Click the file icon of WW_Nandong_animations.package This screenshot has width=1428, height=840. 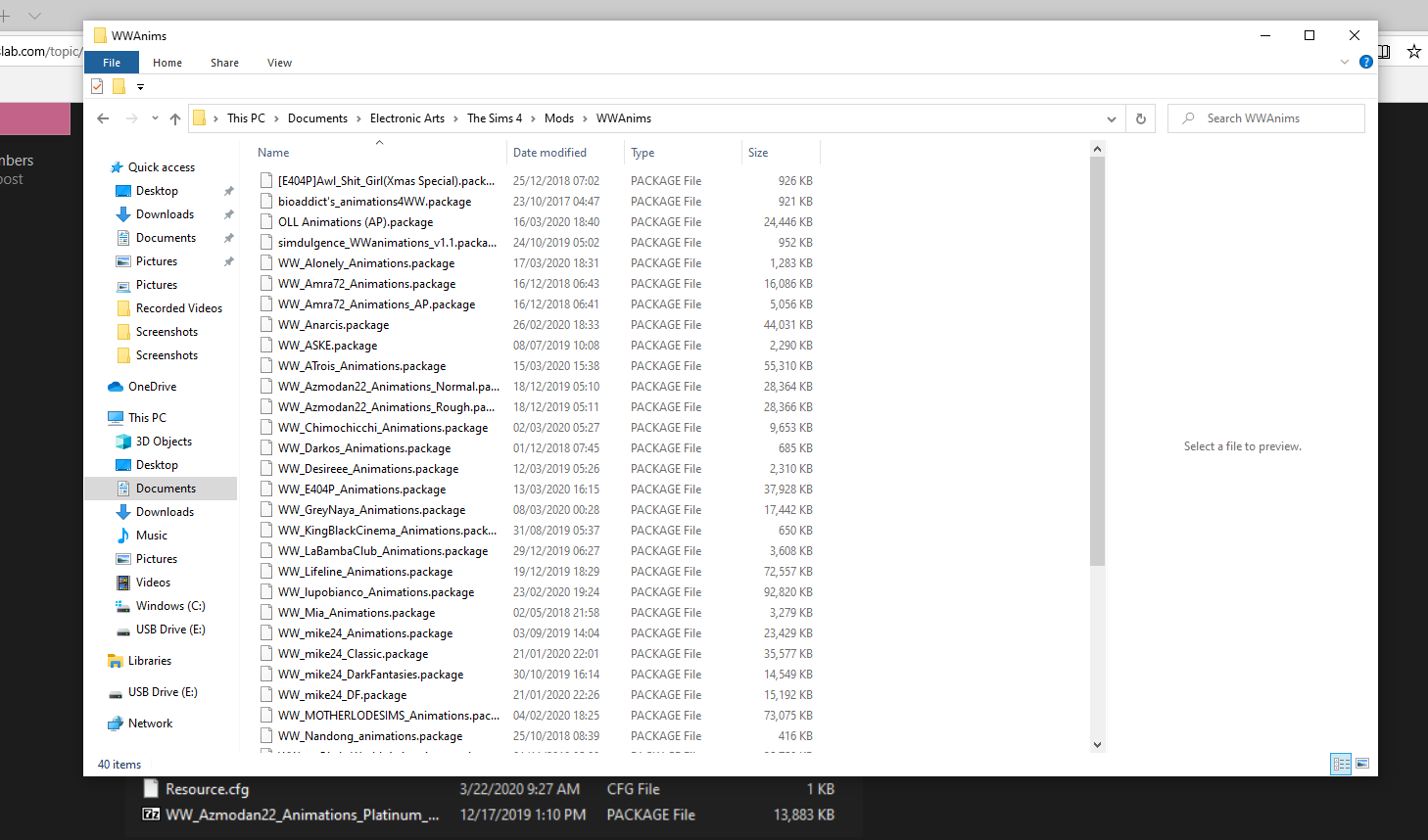(x=266, y=736)
